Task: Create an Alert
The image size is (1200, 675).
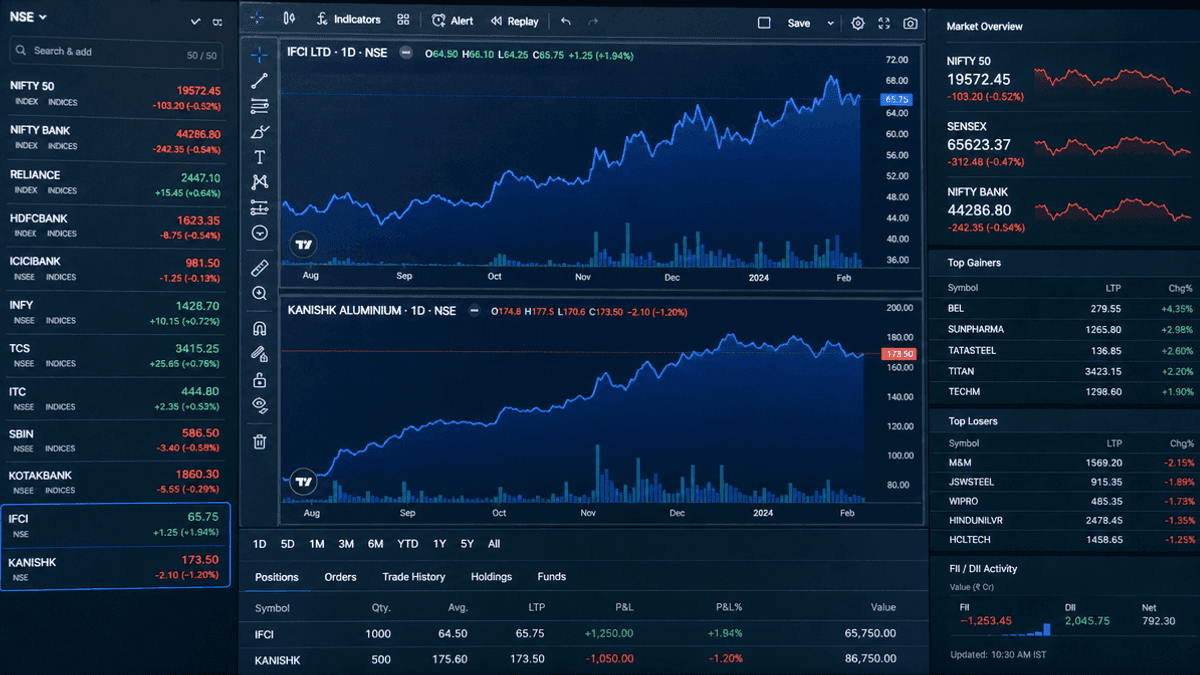Action: 453,20
